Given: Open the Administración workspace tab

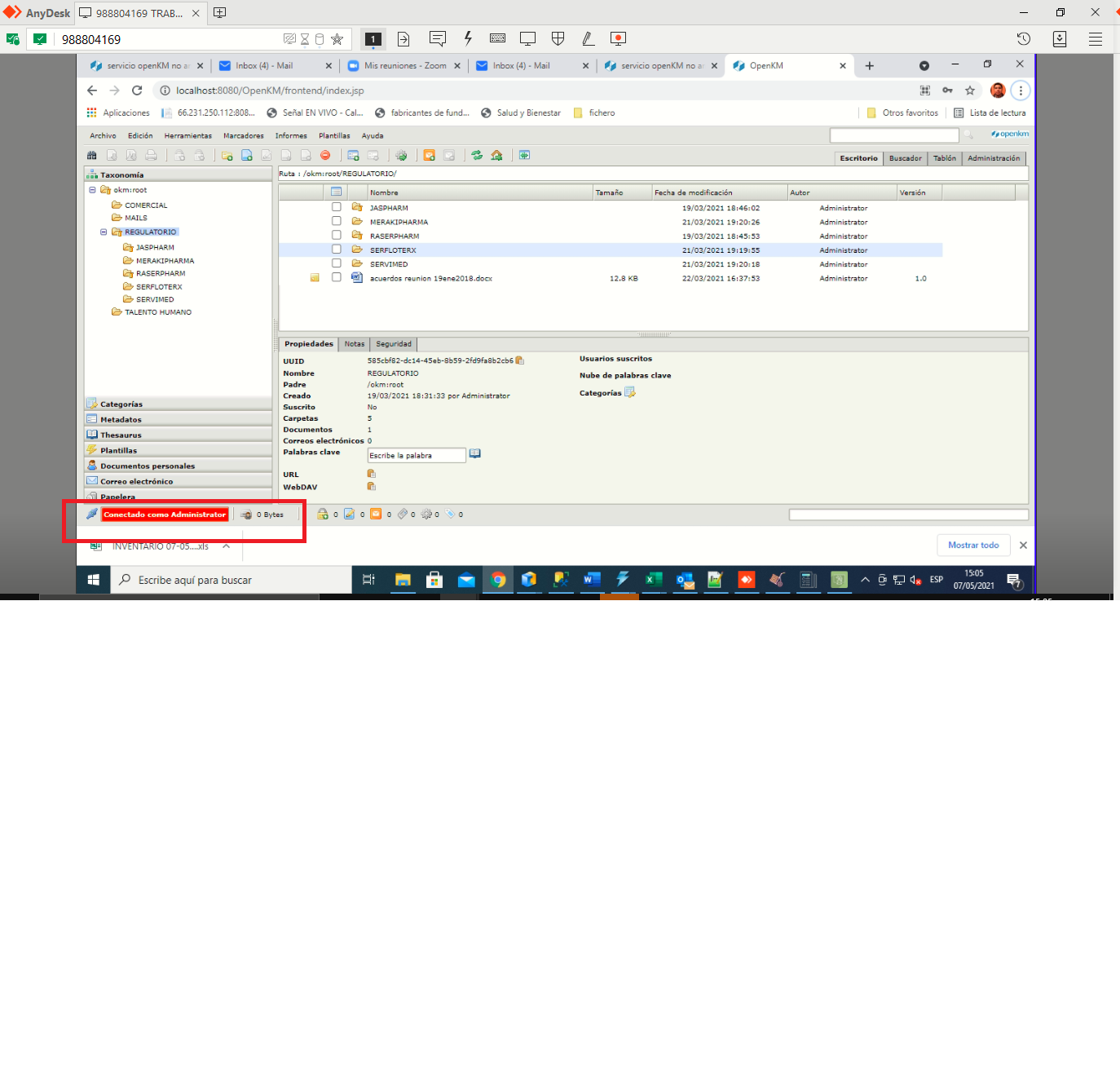Looking at the screenshot, I should tap(993, 158).
